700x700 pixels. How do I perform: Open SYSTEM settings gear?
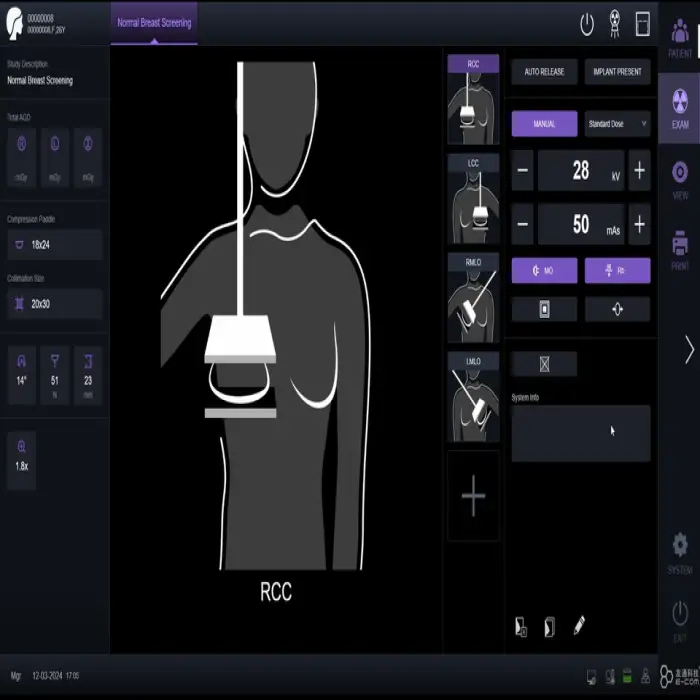coord(679,550)
